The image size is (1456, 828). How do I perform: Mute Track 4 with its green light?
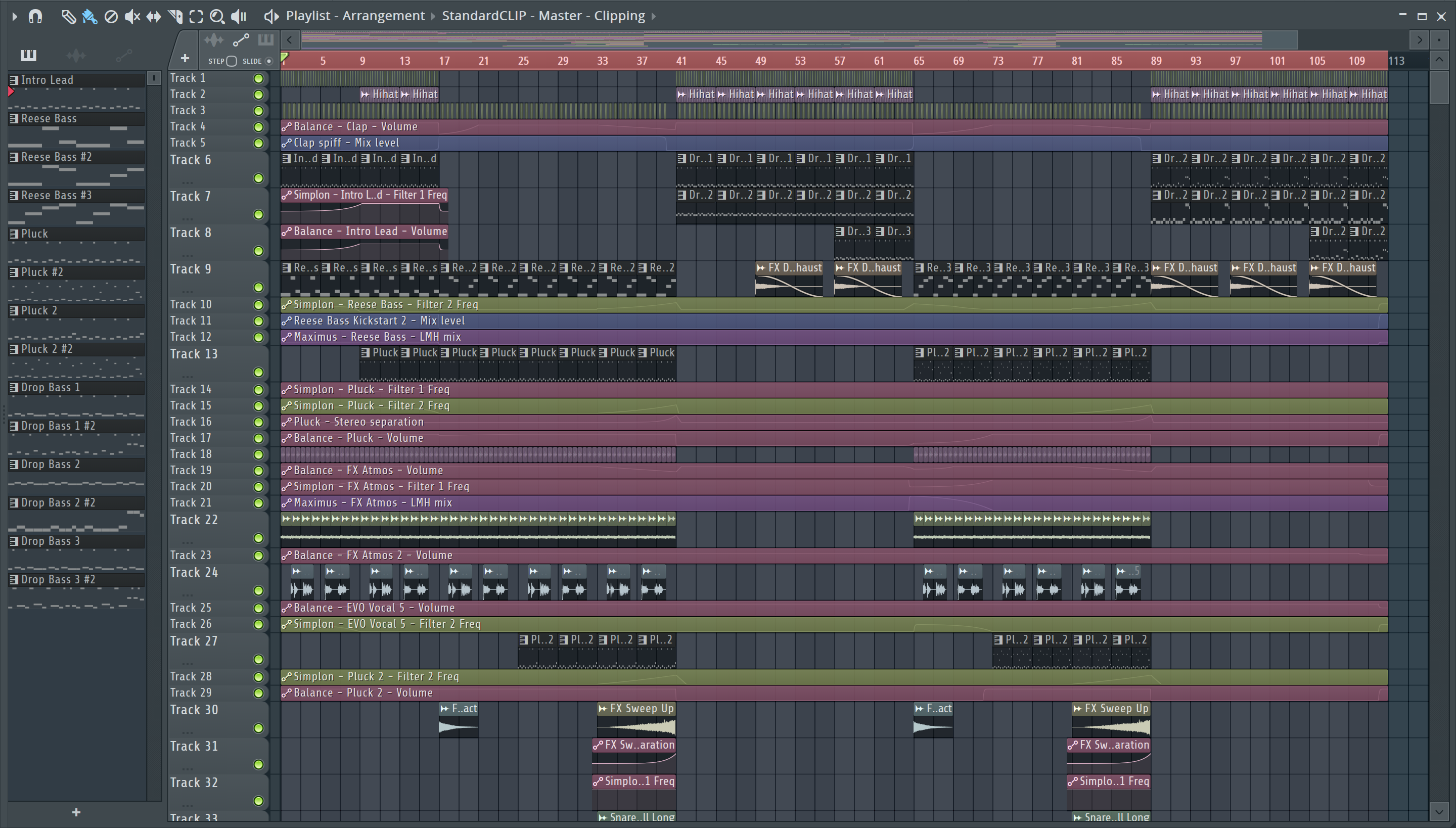click(x=258, y=127)
